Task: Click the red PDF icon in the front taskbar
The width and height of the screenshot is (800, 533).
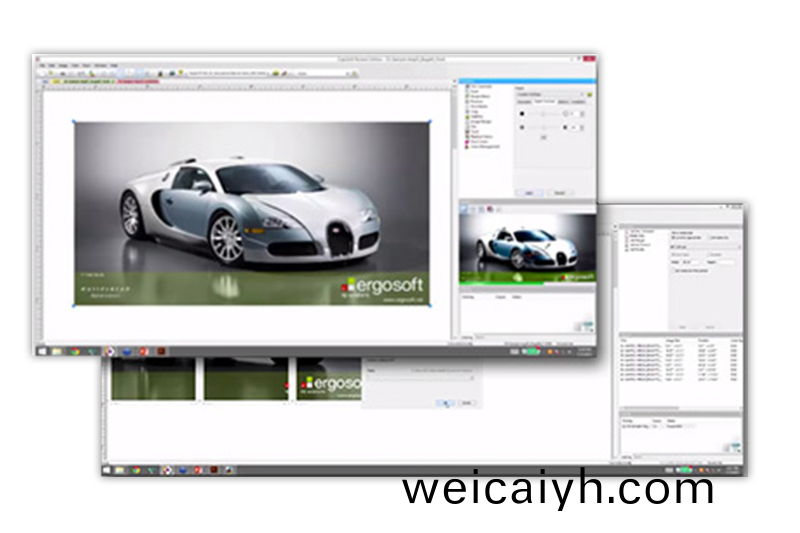Action: 143,351
